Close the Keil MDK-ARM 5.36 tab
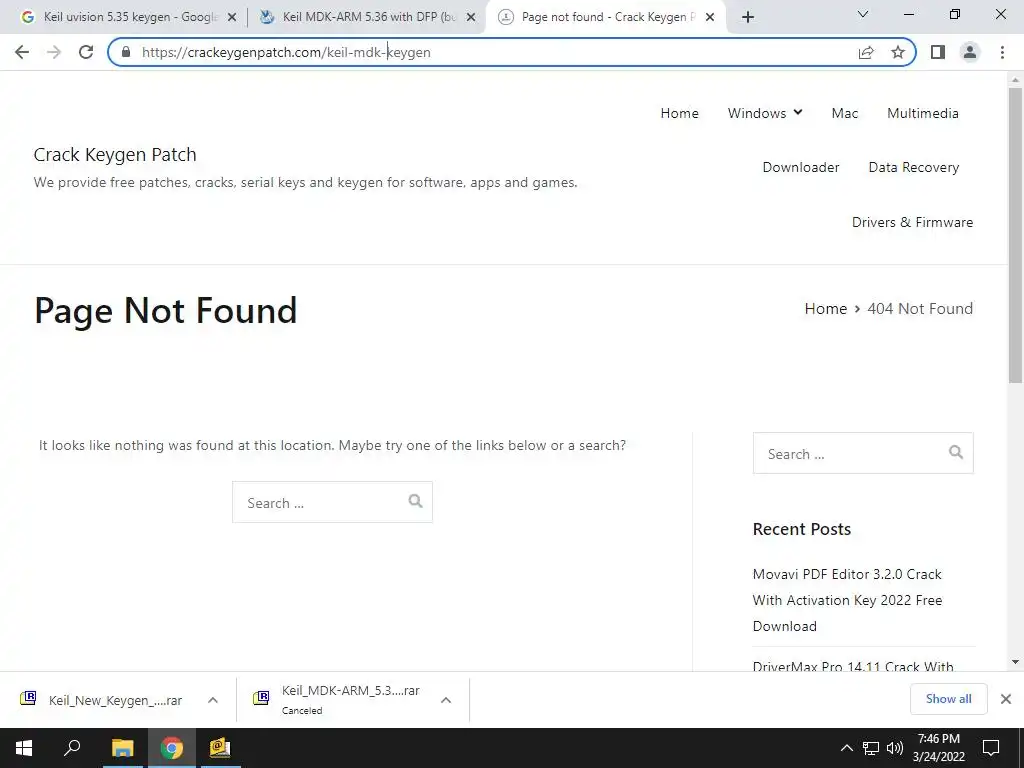The image size is (1024, 768). [471, 18]
